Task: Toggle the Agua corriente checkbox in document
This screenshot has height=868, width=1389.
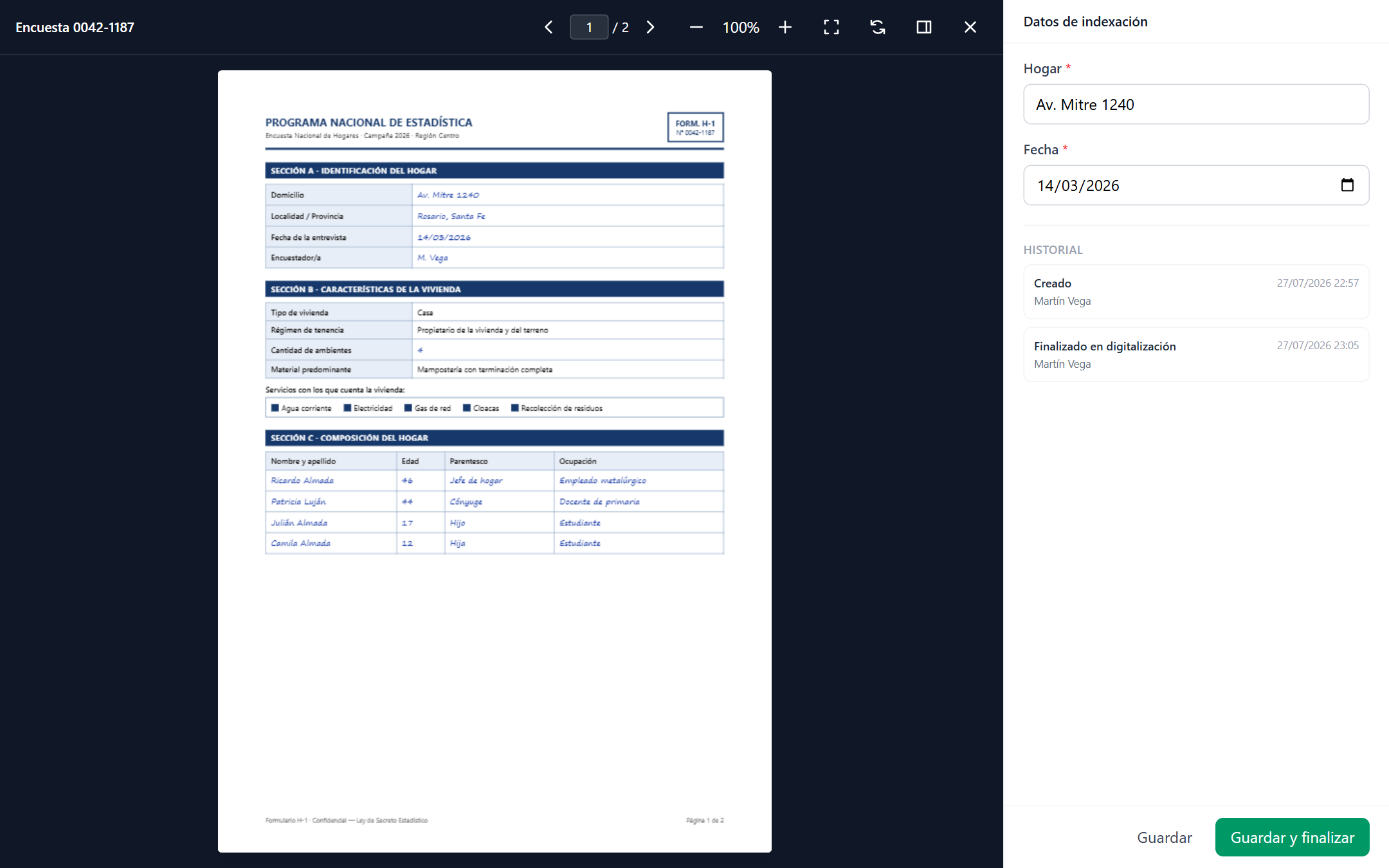Action: [275, 408]
